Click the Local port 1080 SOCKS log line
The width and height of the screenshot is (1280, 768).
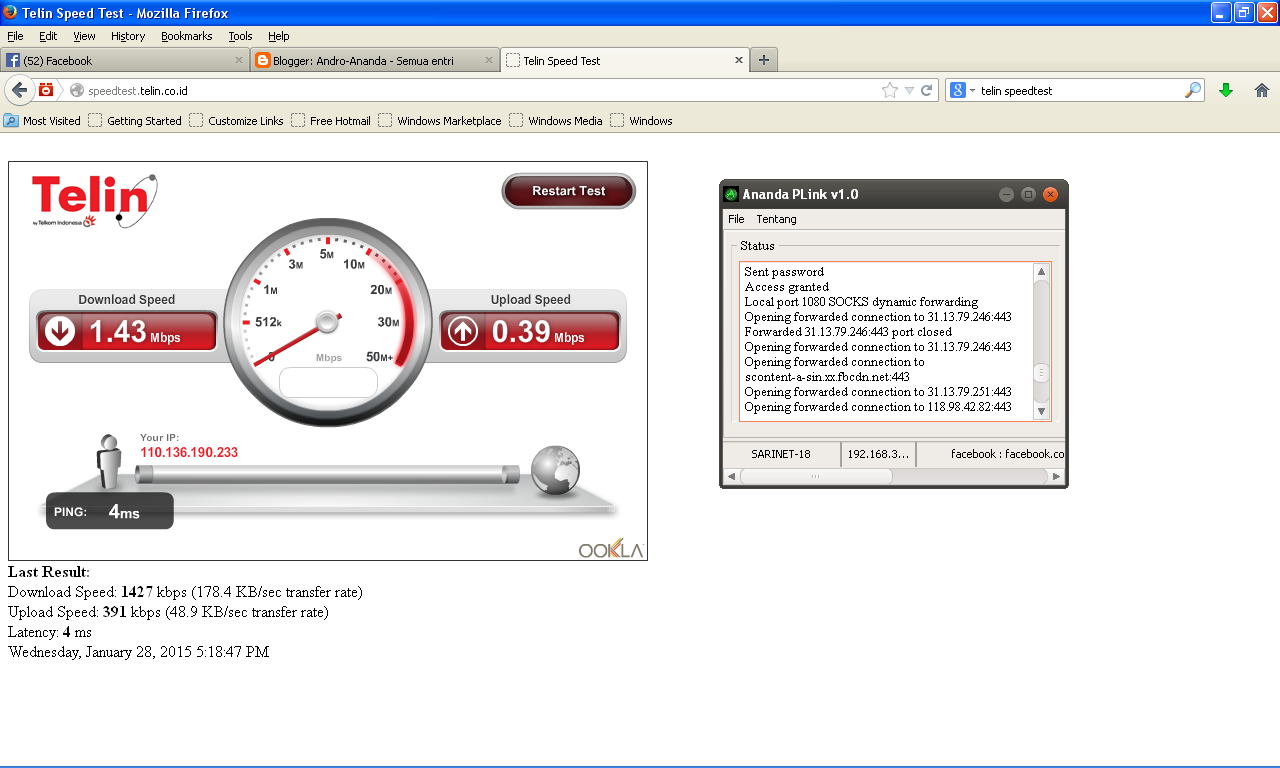pyautogui.click(x=861, y=302)
